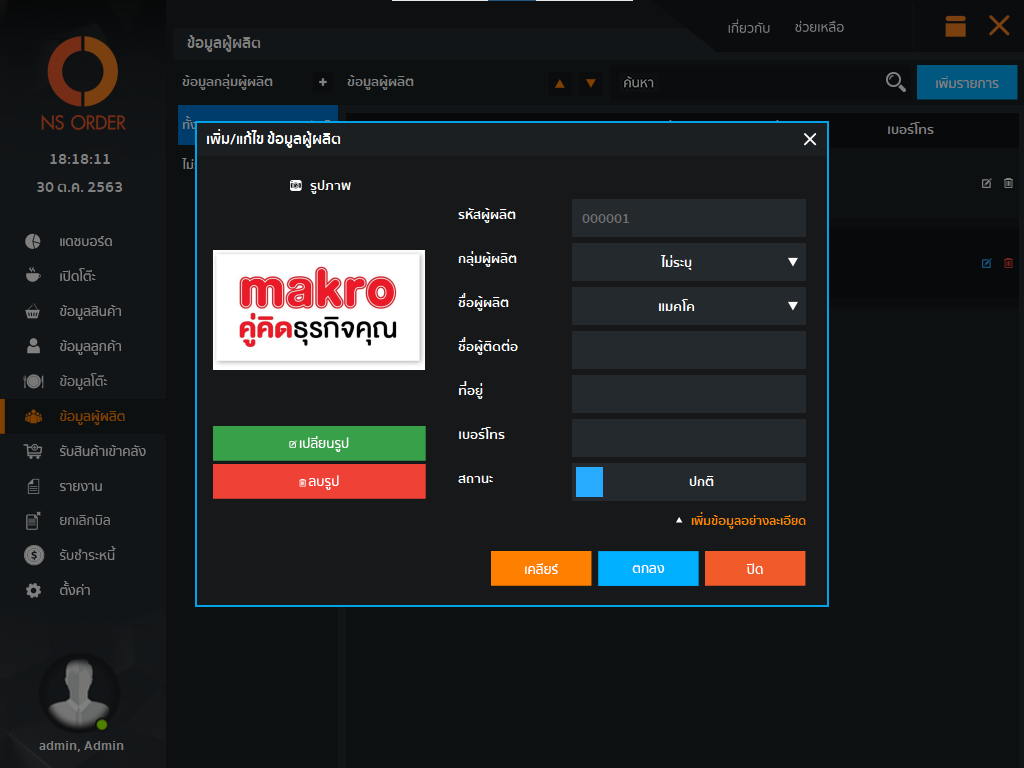This screenshot has height=768, width=1024.
Task: Click the orange window restore icon
Action: pyautogui.click(x=955, y=26)
